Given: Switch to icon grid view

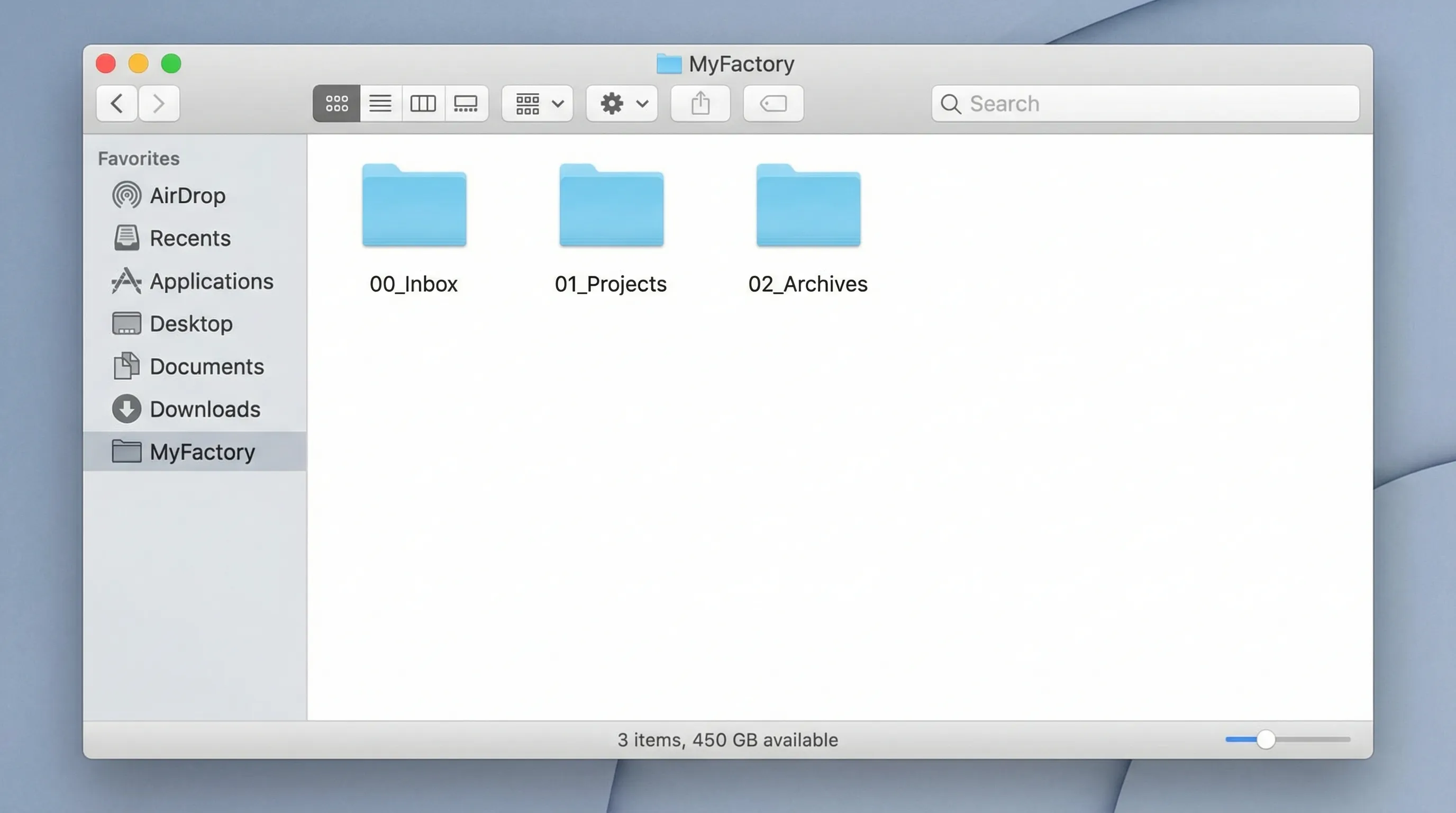Looking at the screenshot, I should click(336, 103).
